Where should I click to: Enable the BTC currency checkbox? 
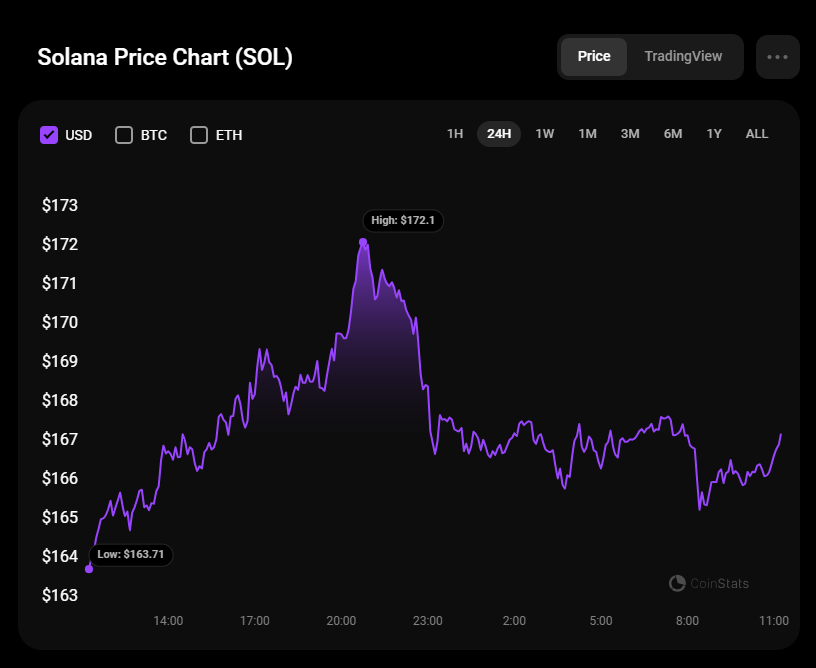(x=124, y=135)
